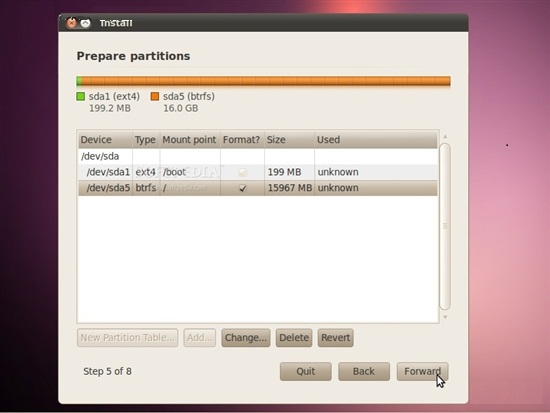550x413 pixels.
Task: Quit the installer
Action: click(x=306, y=371)
